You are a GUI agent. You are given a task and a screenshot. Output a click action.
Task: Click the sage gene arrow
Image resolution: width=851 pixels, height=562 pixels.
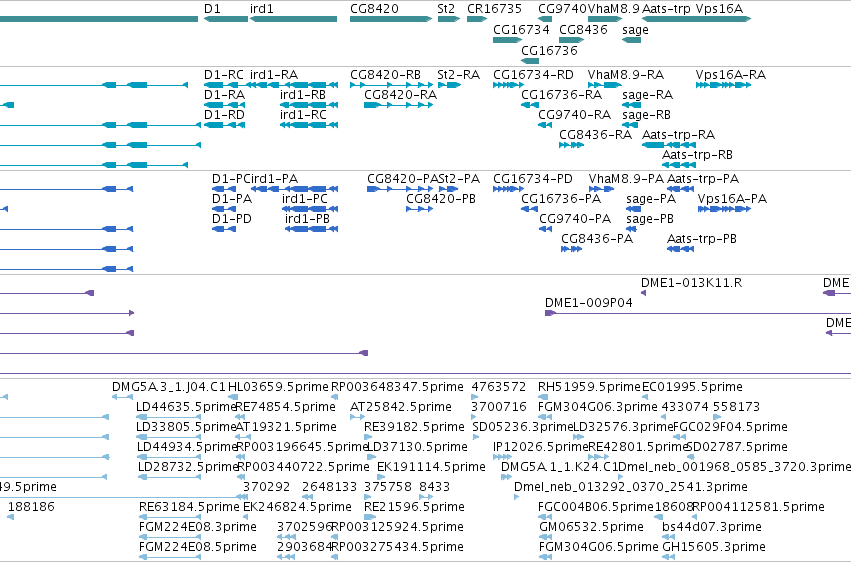(x=632, y=40)
